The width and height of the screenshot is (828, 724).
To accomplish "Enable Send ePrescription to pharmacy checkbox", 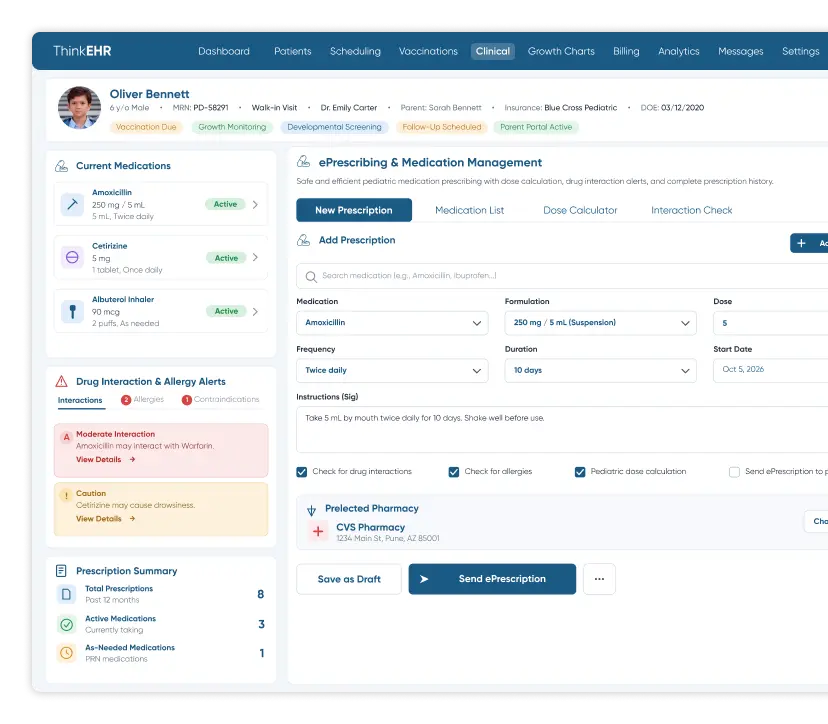I will [734, 472].
